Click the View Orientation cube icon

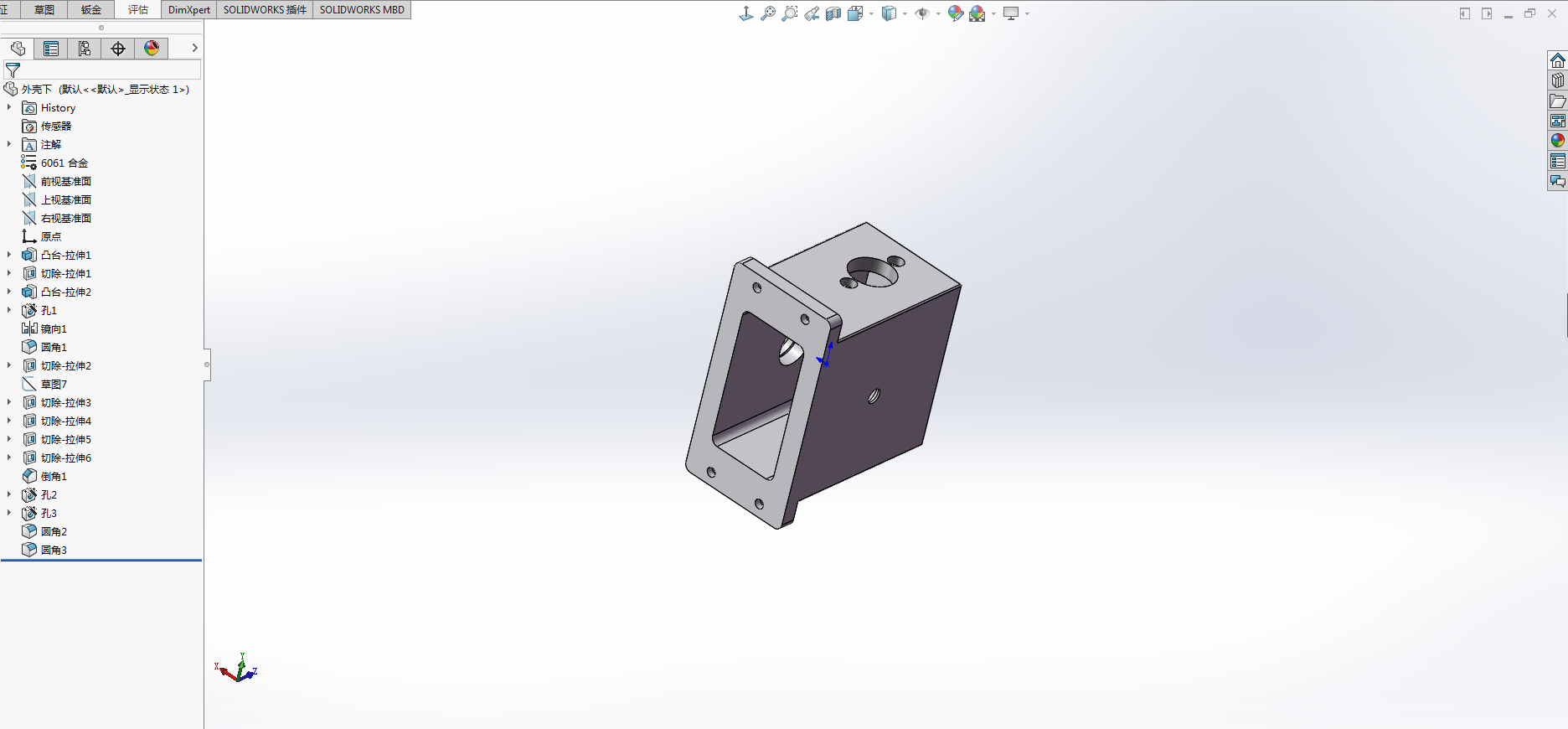(x=854, y=13)
